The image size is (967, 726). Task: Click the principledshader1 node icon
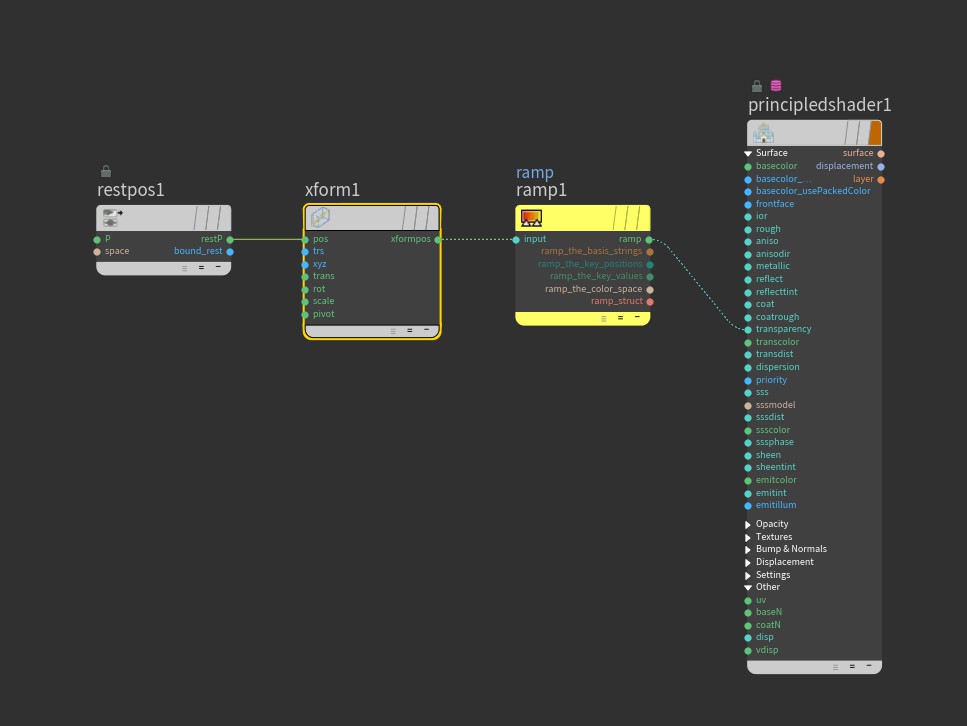(763, 133)
